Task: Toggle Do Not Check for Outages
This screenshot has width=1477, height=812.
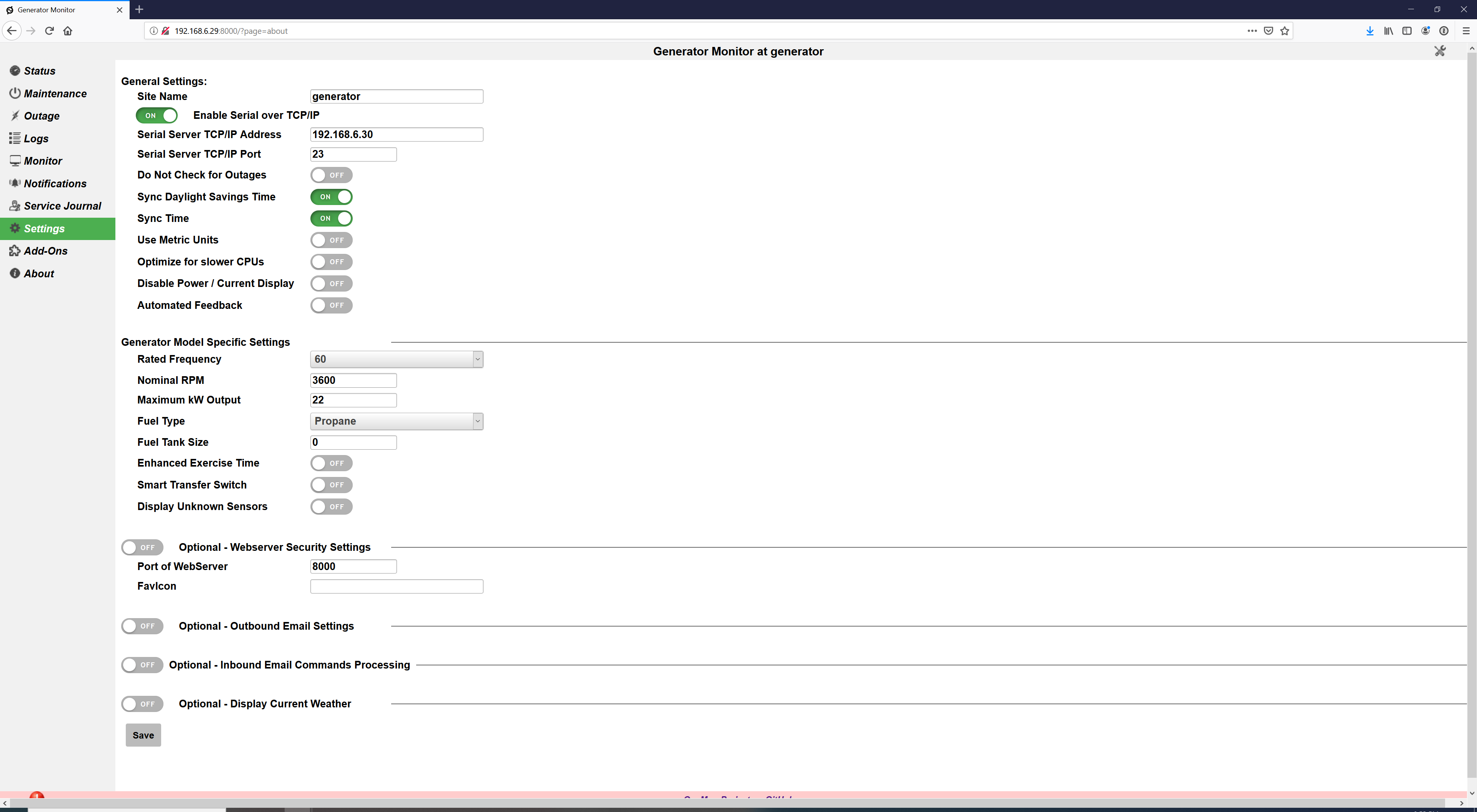Action: [x=332, y=175]
